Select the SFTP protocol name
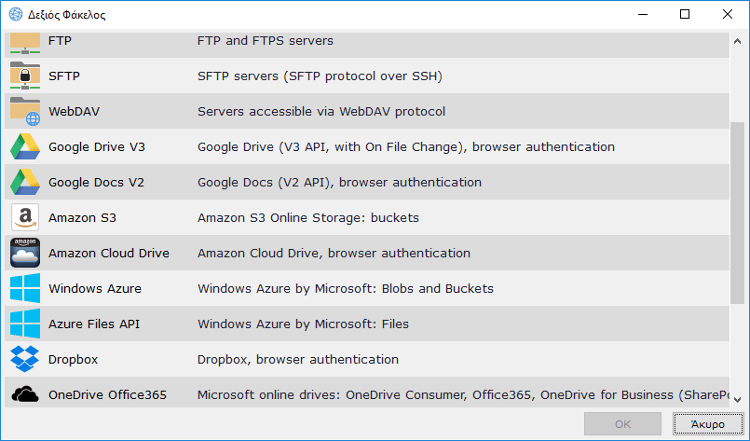The image size is (750, 441). click(x=64, y=76)
